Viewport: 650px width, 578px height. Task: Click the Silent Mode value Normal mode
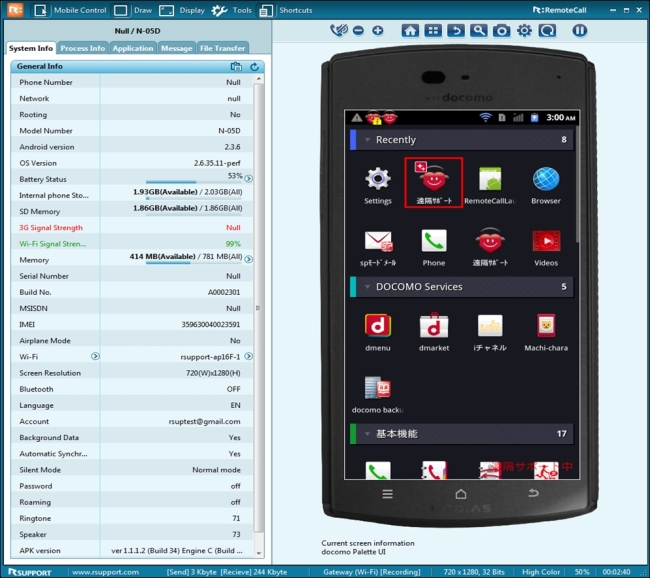216,470
